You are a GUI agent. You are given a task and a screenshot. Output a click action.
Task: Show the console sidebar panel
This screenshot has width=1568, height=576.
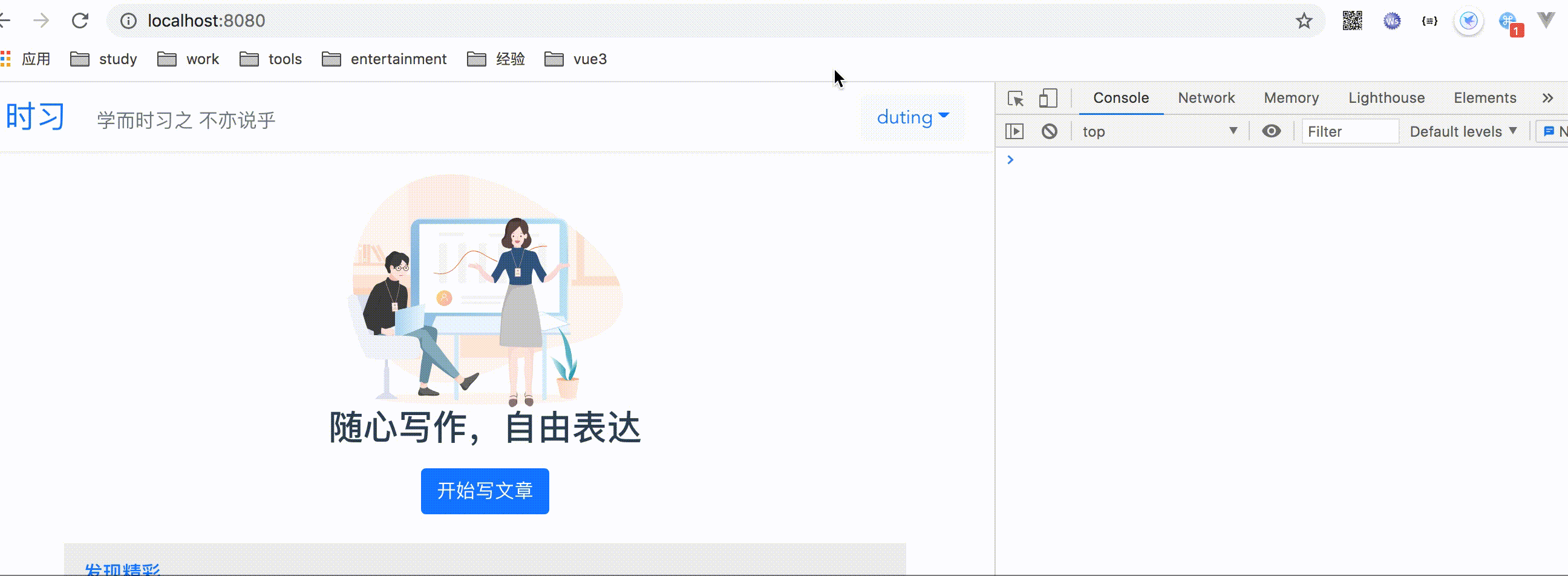(x=1014, y=131)
